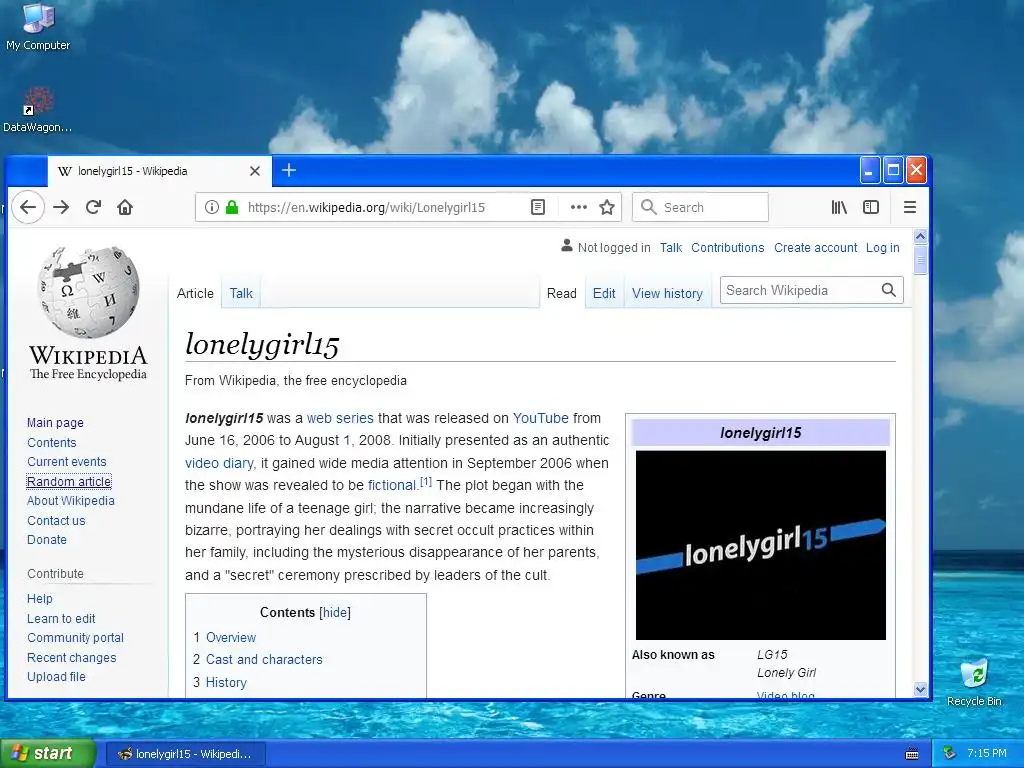Open the Recent changes link

71,658
